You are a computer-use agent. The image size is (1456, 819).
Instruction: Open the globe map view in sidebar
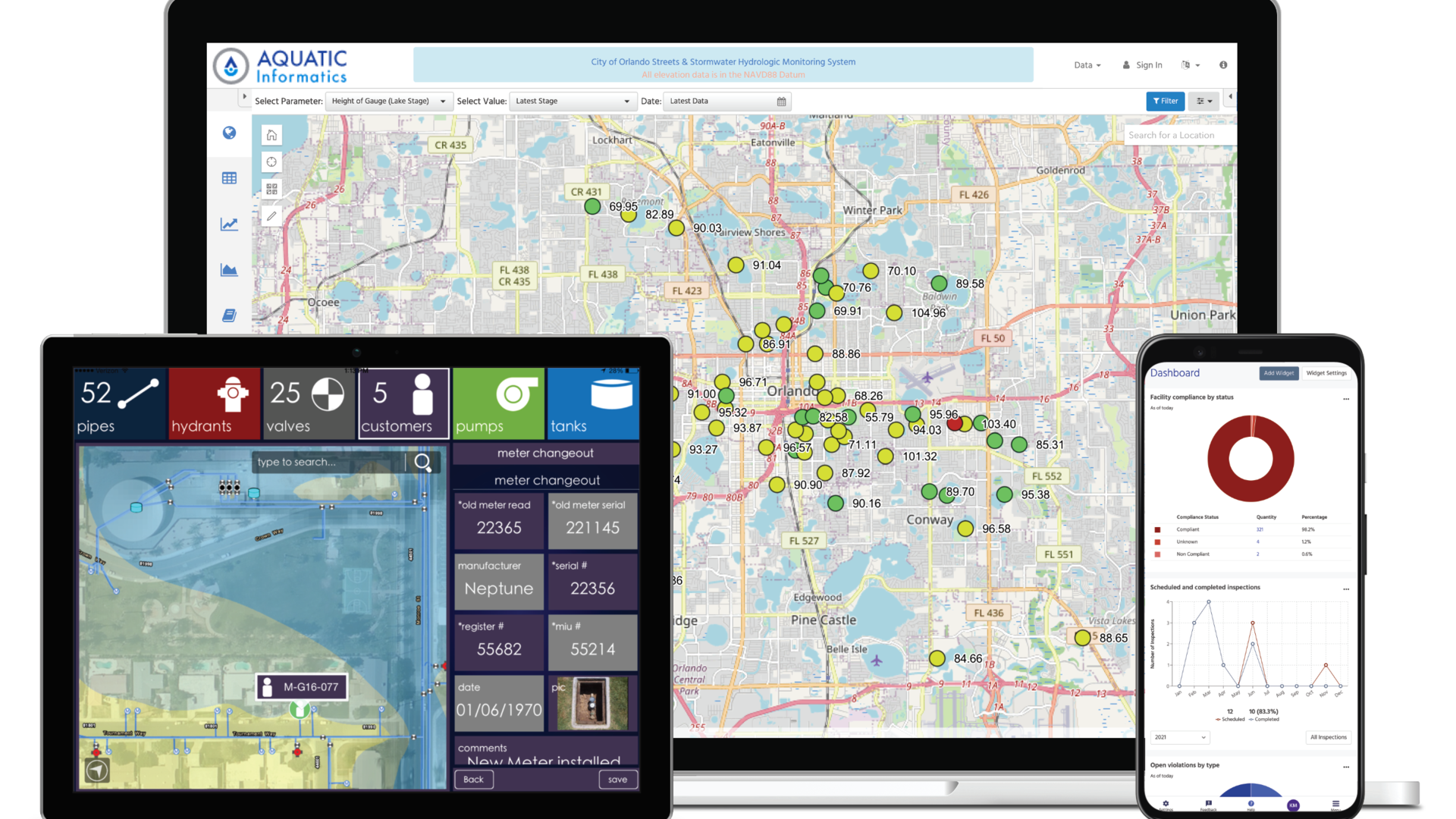(x=229, y=133)
